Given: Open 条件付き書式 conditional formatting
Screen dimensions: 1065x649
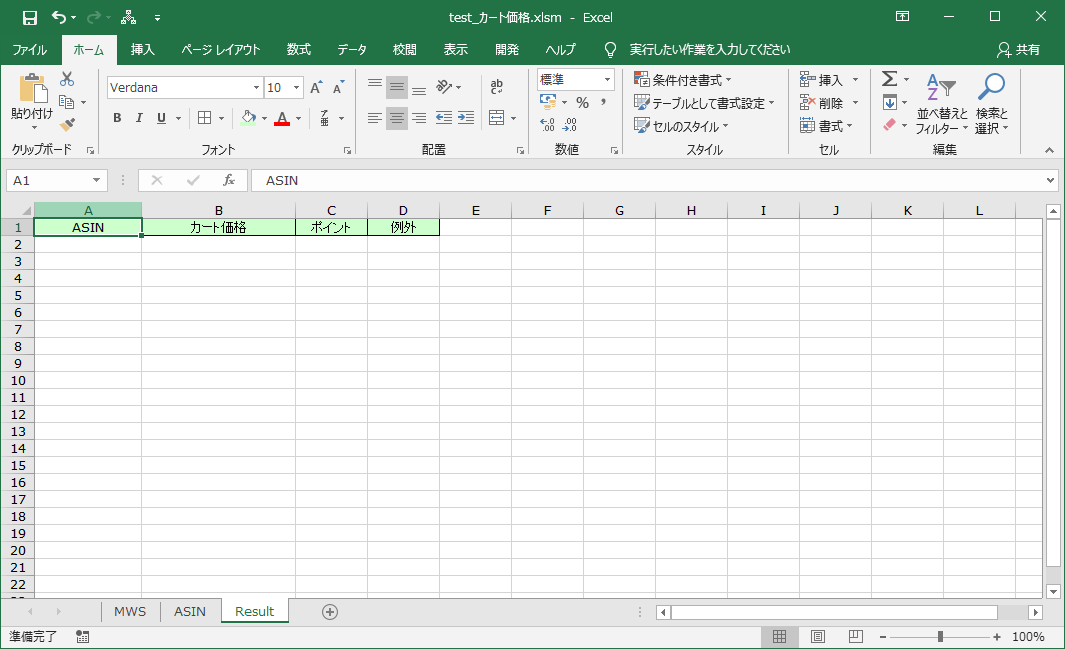Looking at the screenshot, I should [x=684, y=78].
